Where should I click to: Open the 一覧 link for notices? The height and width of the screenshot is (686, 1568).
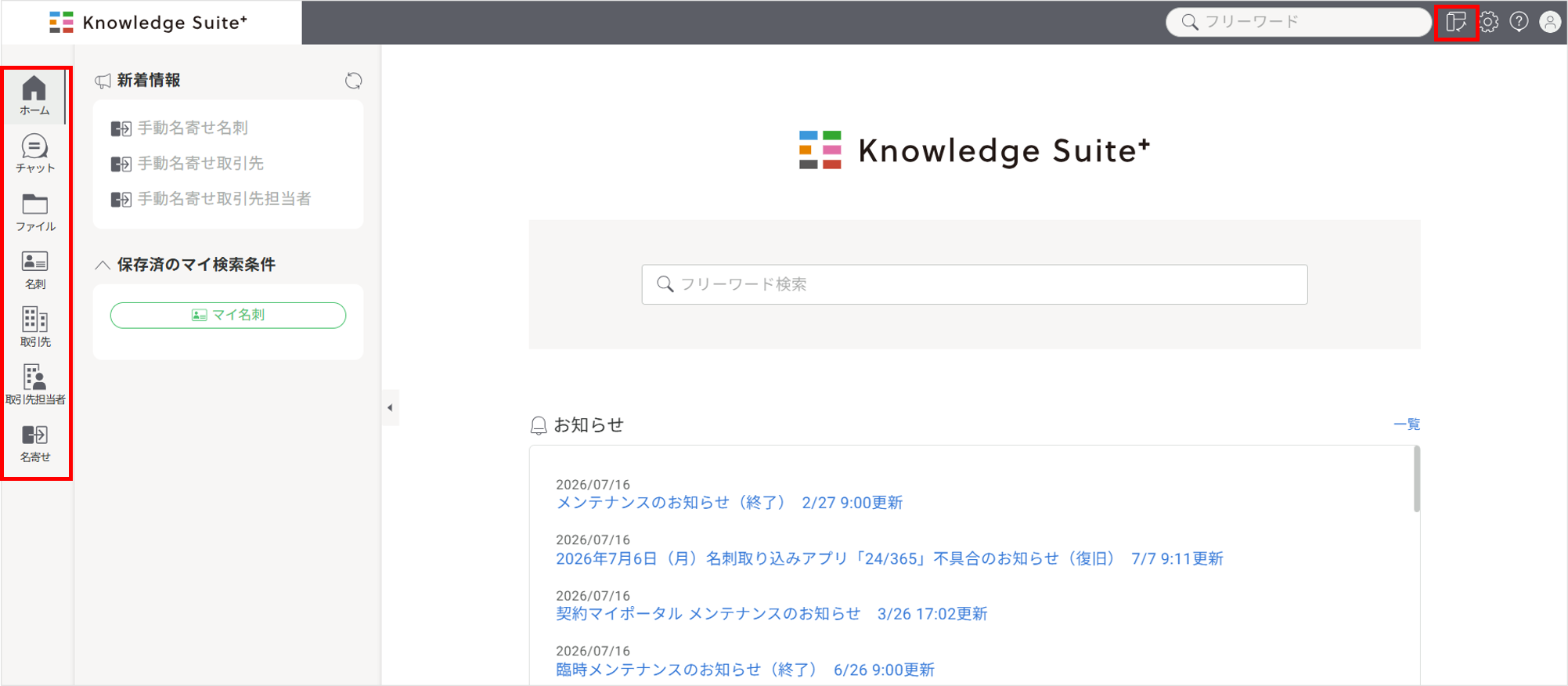pos(1407,424)
